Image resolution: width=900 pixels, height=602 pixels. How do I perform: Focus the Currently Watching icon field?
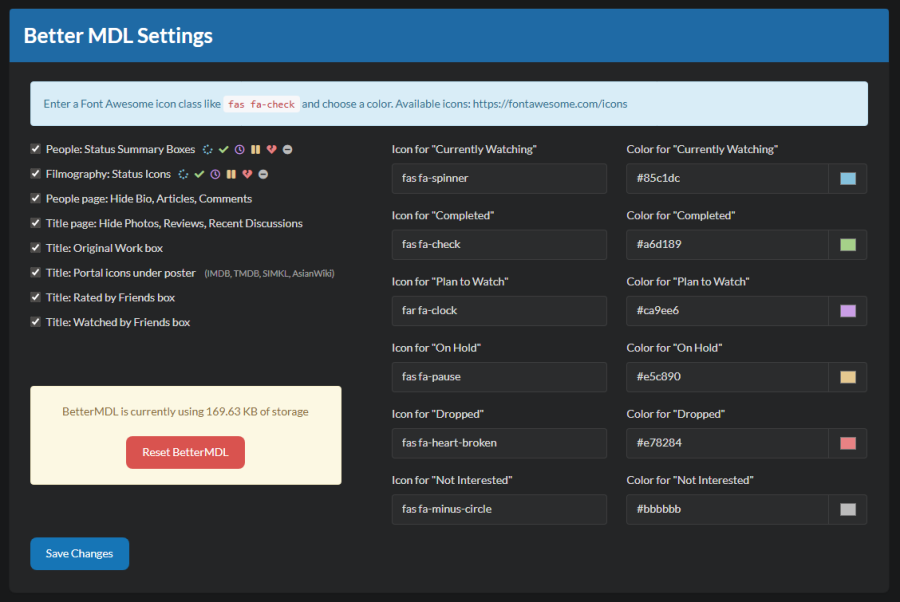pyautogui.click(x=499, y=178)
